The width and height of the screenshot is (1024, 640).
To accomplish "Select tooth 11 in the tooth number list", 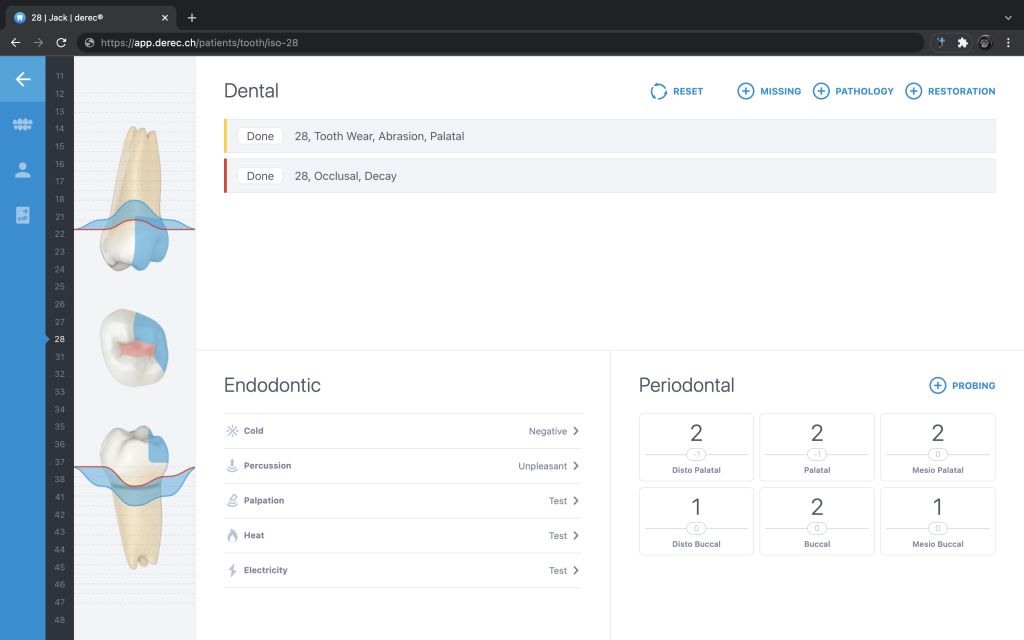I will click(59, 76).
